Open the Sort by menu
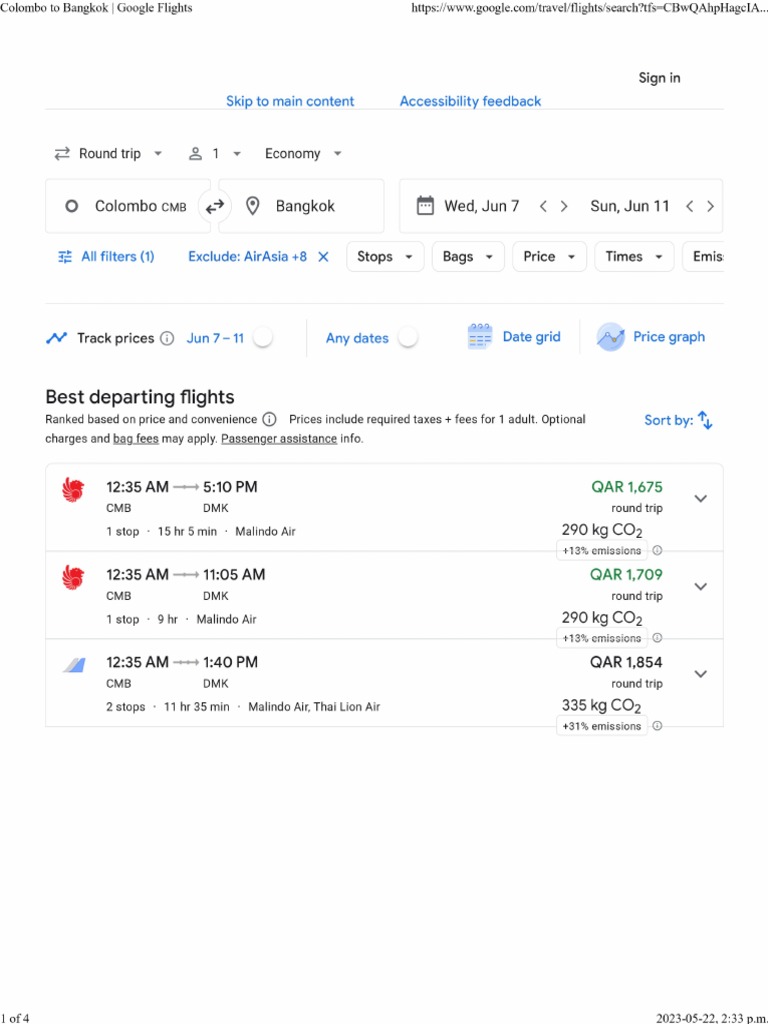This screenshot has width=768, height=1024. coord(678,420)
